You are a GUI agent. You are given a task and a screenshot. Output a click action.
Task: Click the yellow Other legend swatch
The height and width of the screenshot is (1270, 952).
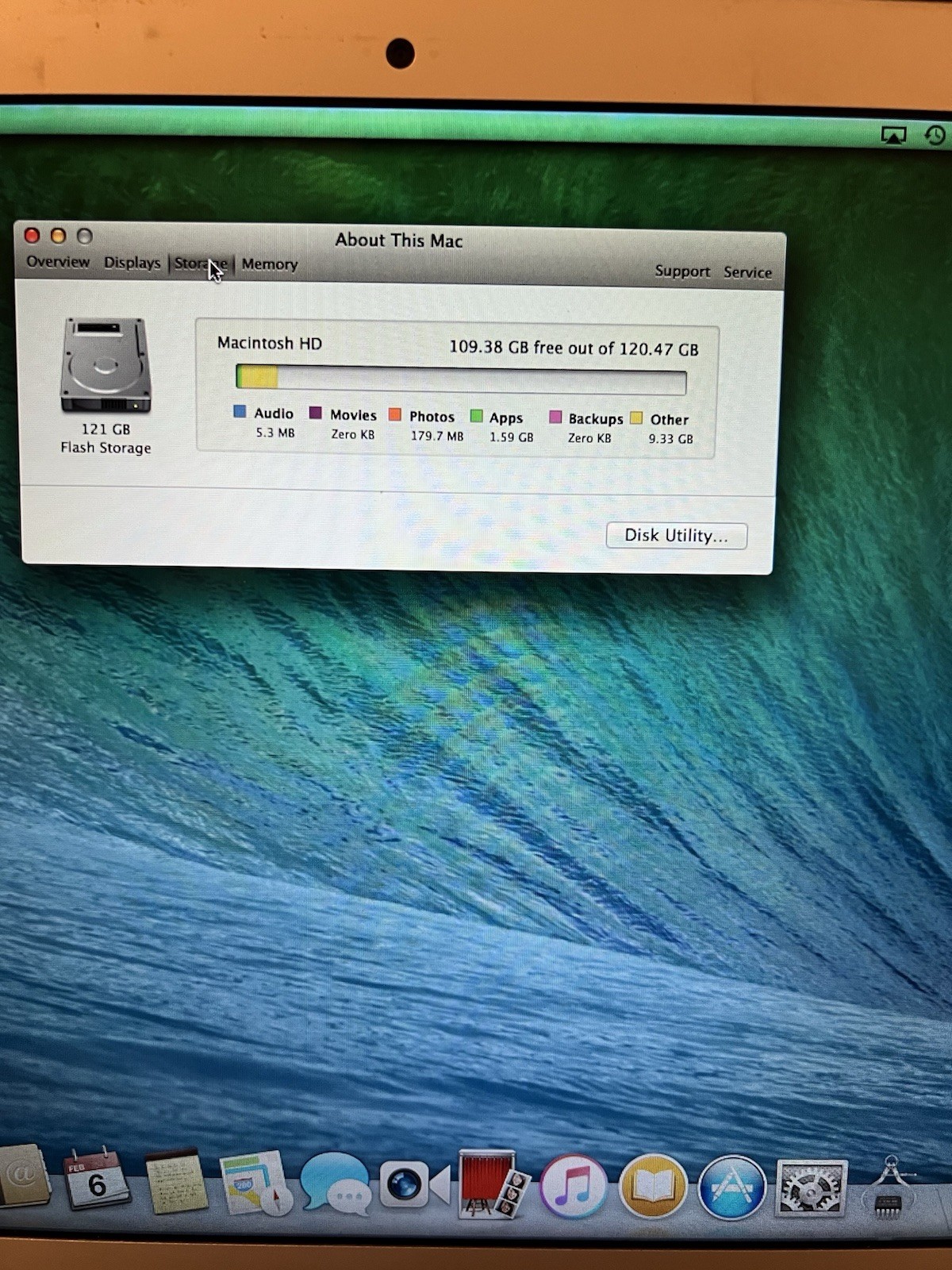click(x=635, y=418)
